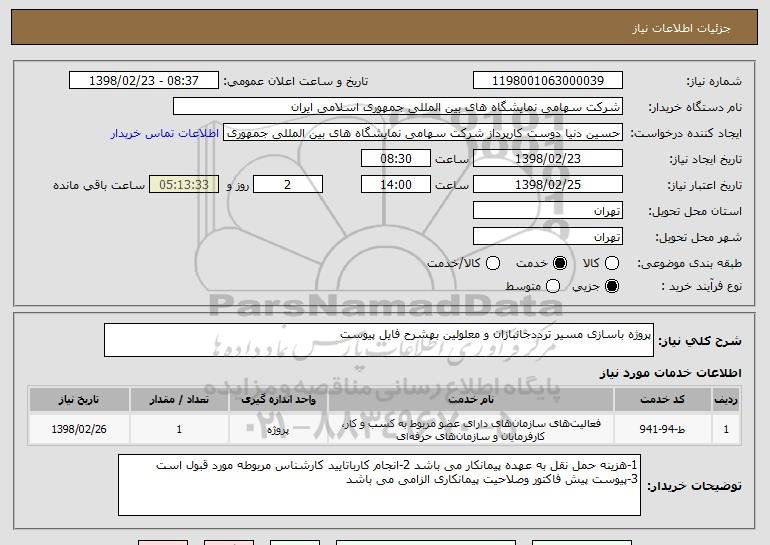The image size is (770, 545).
Task: Click the creation date field 1398/02/23
Action: click(548, 159)
